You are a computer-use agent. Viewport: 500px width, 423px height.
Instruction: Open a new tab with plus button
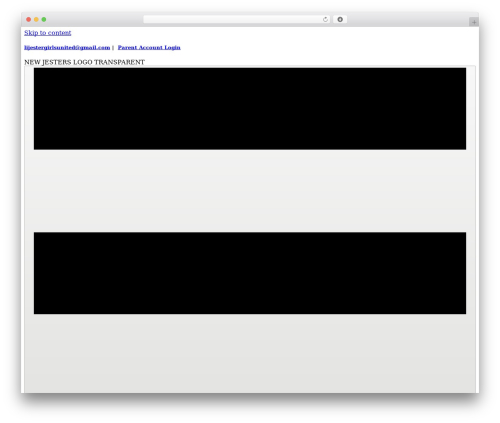474,22
